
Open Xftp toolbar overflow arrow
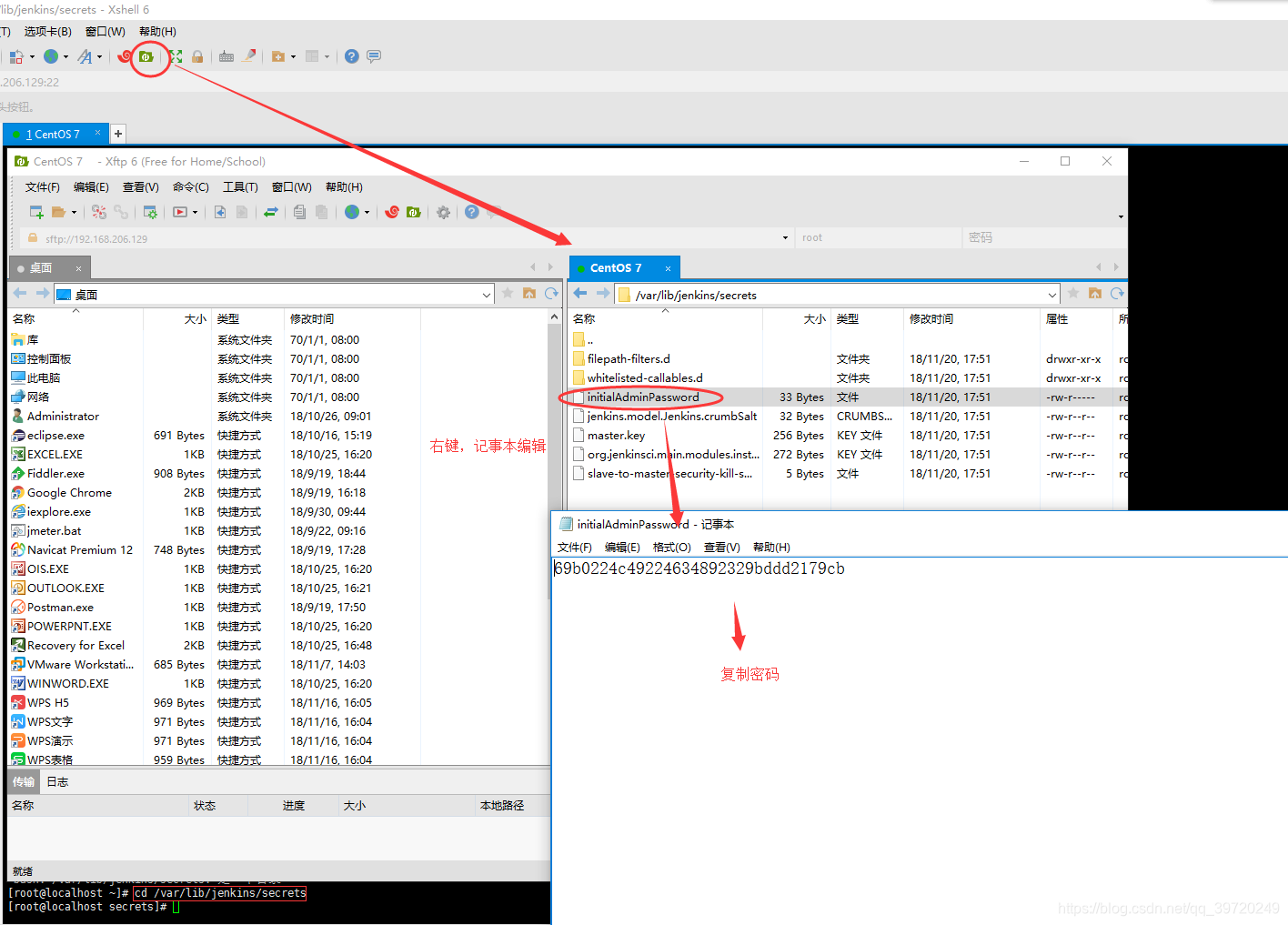[x=1121, y=216]
